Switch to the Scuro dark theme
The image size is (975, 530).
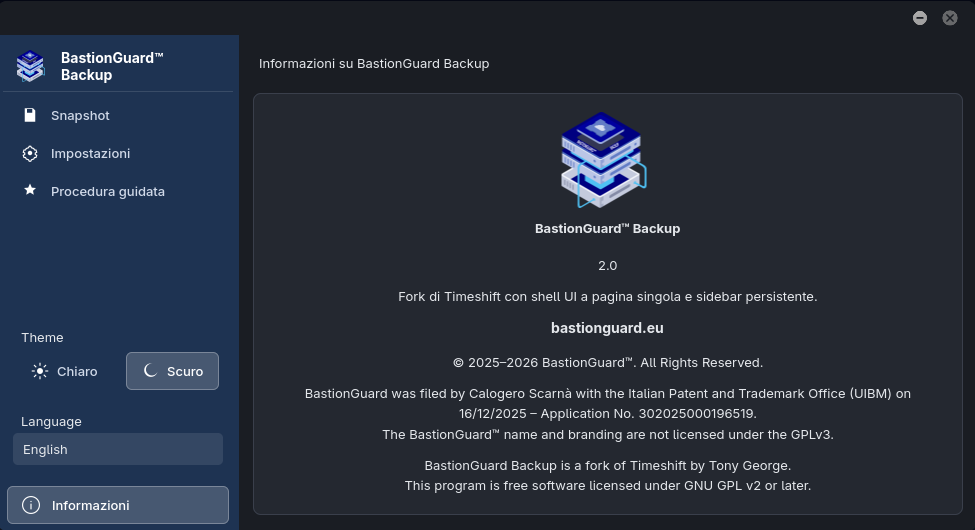(x=172, y=371)
